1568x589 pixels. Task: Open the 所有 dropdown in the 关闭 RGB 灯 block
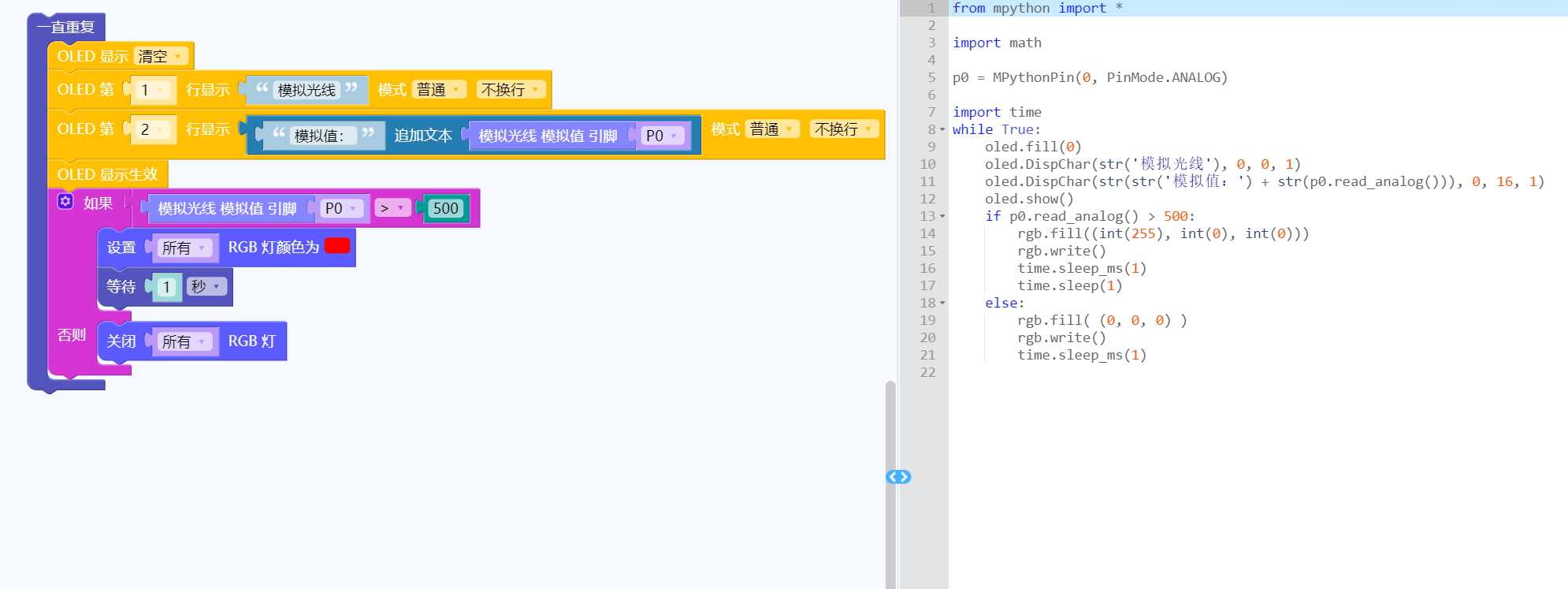coord(184,341)
